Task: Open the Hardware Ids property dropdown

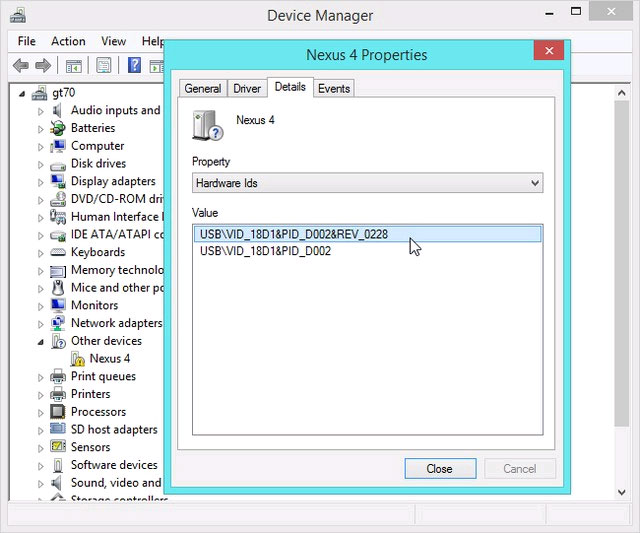Action: click(367, 183)
